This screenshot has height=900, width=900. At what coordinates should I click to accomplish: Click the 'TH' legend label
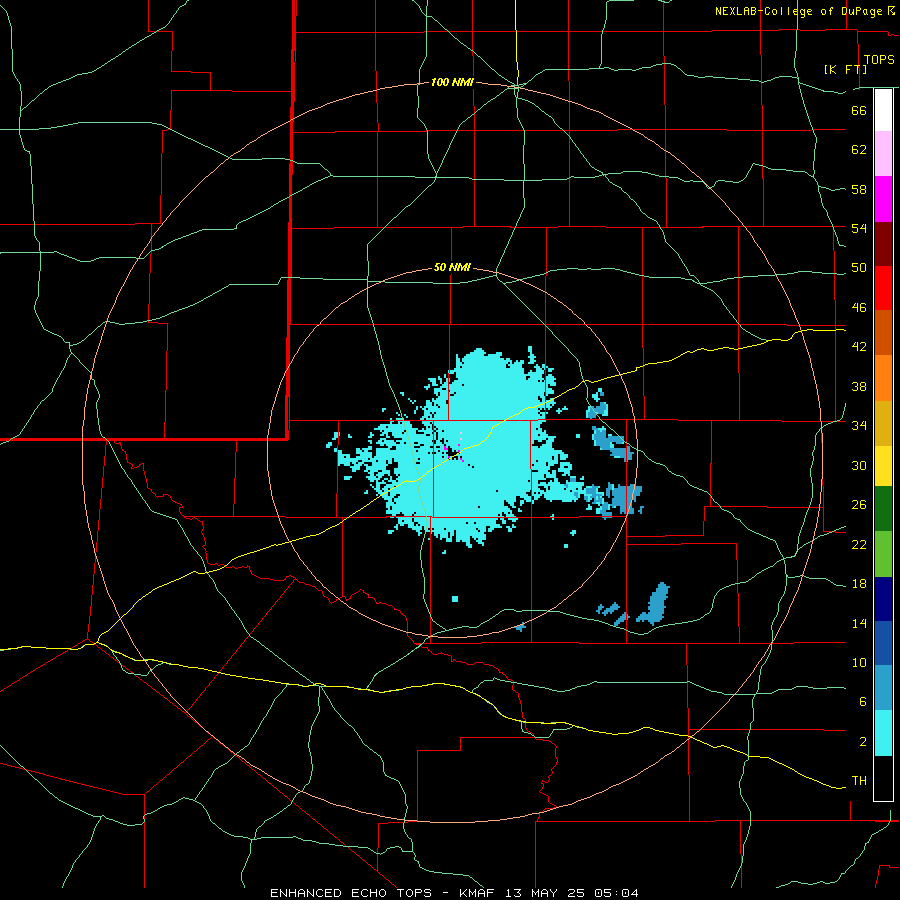tap(859, 781)
